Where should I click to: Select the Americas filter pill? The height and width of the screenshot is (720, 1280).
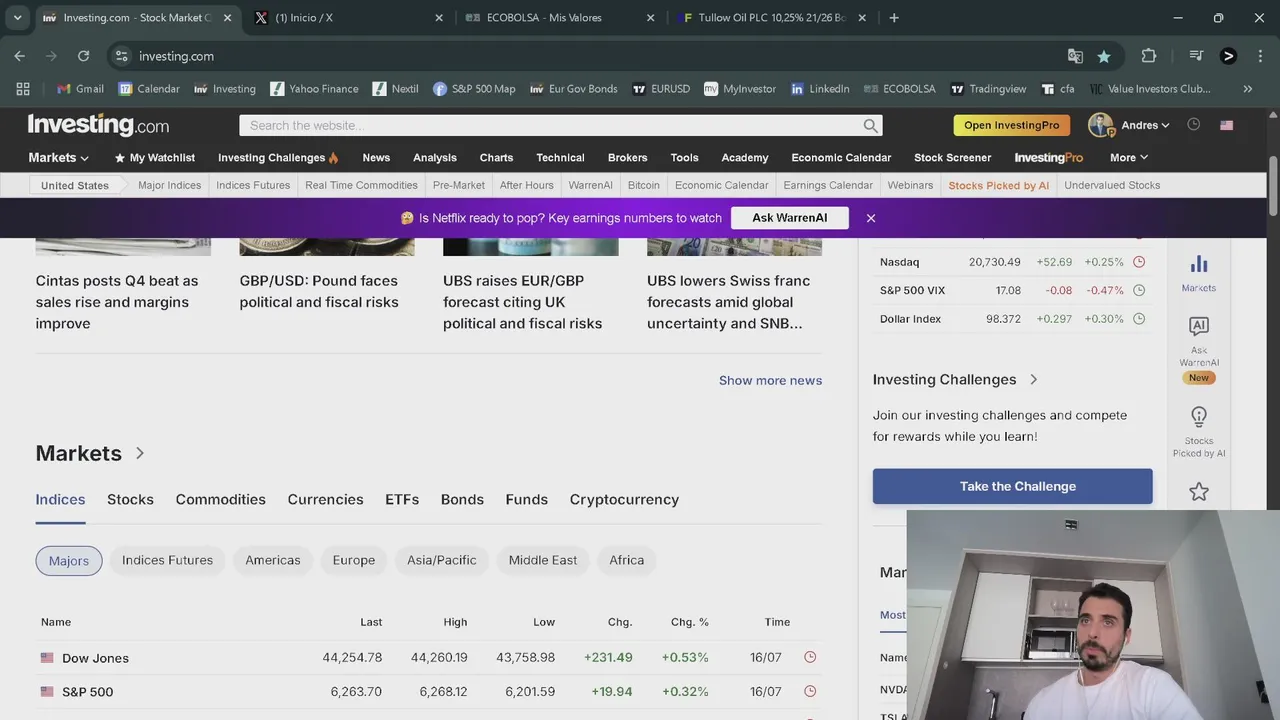click(x=273, y=560)
